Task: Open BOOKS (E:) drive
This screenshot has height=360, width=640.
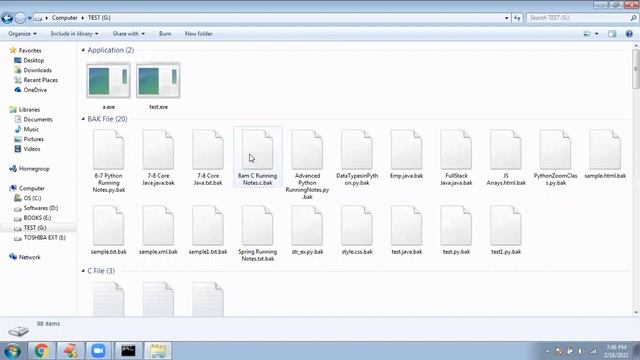Action: [33, 218]
